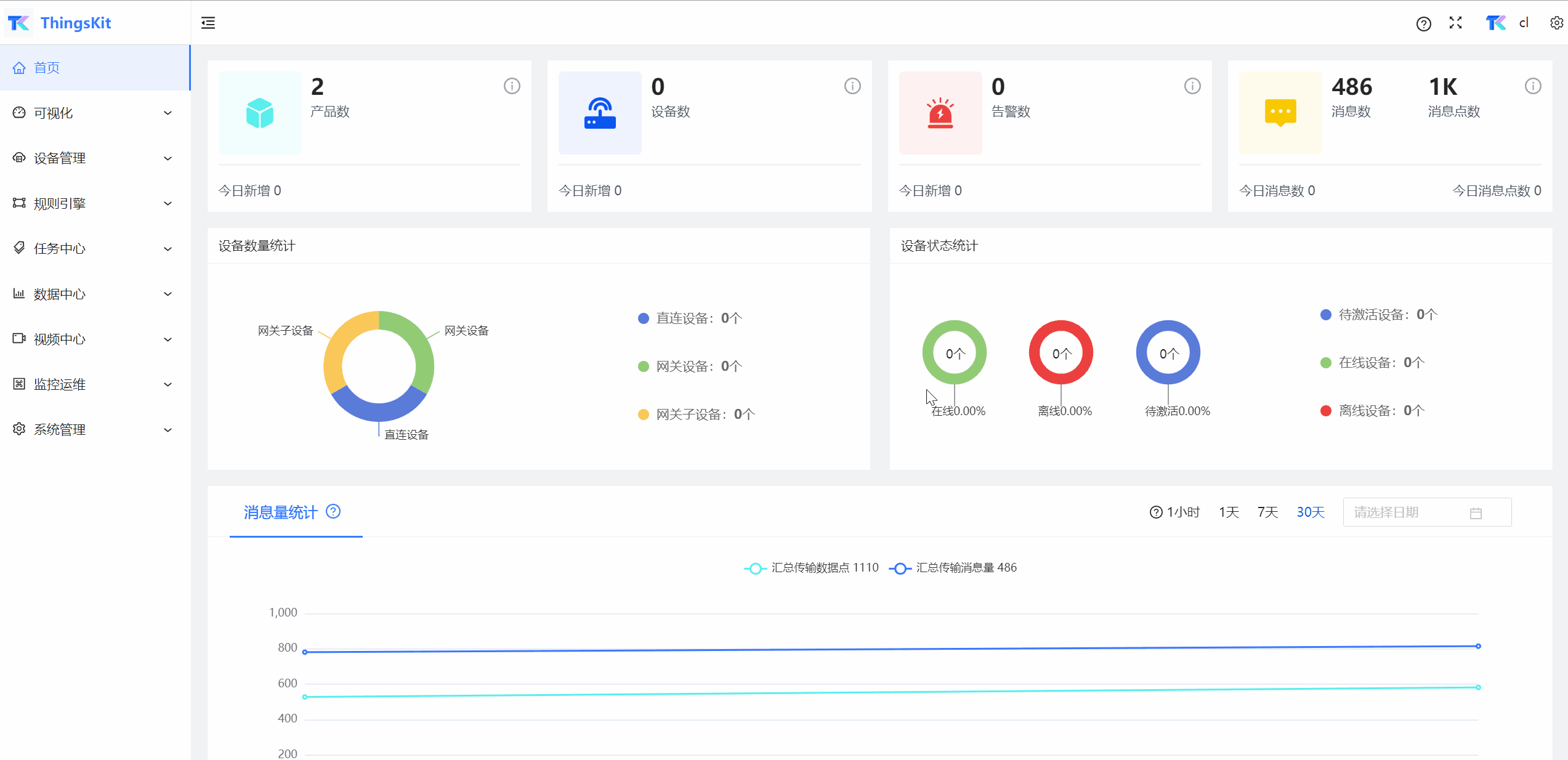
Task: Expand the 监控运维 menu chevron
Action: tap(168, 384)
